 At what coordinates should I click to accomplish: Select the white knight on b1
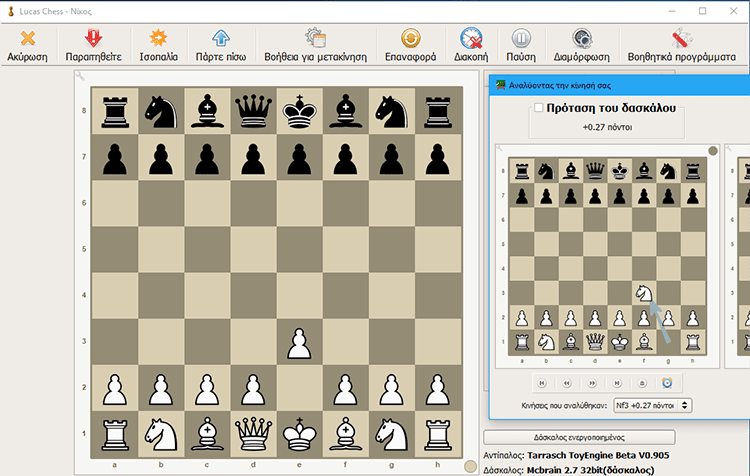tap(161, 434)
